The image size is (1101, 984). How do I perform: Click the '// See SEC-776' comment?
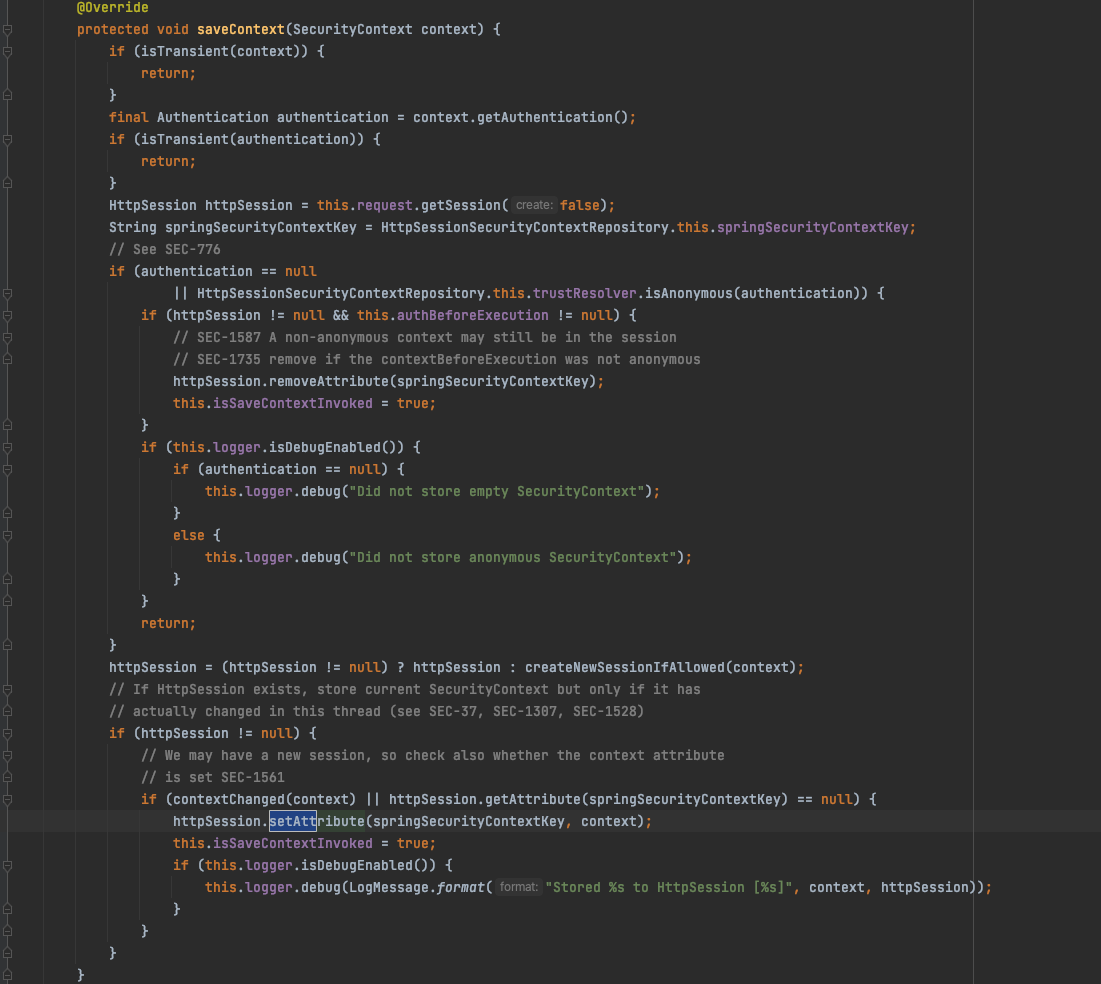coord(164,249)
